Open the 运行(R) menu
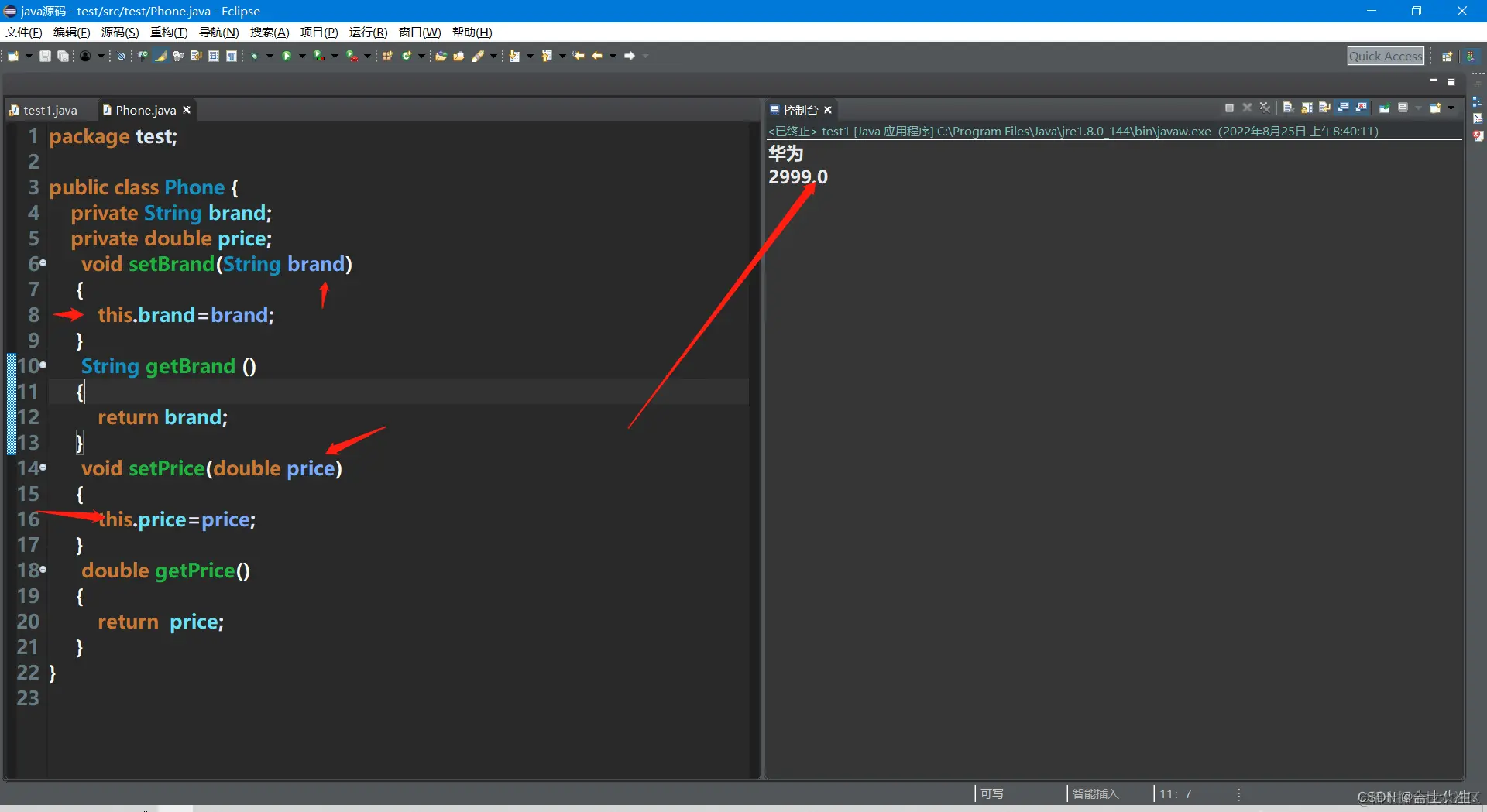The width and height of the screenshot is (1487, 812). (x=368, y=32)
